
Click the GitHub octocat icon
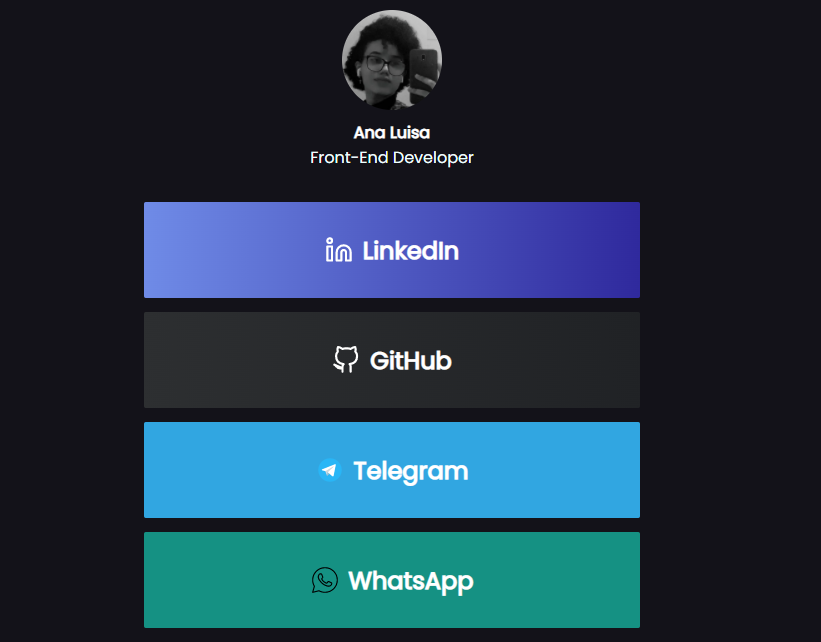pyautogui.click(x=346, y=359)
